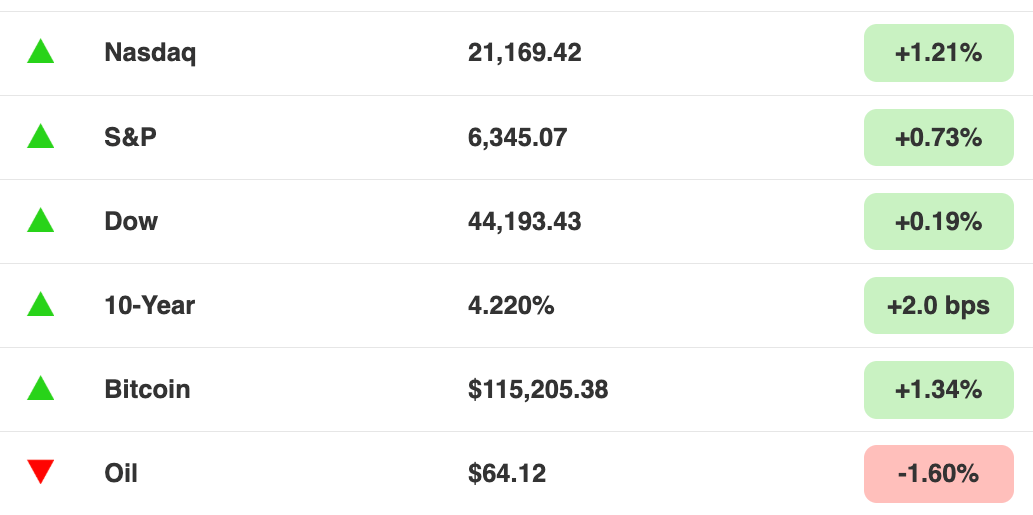Click the +2.0 bps change badge

(x=938, y=306)
